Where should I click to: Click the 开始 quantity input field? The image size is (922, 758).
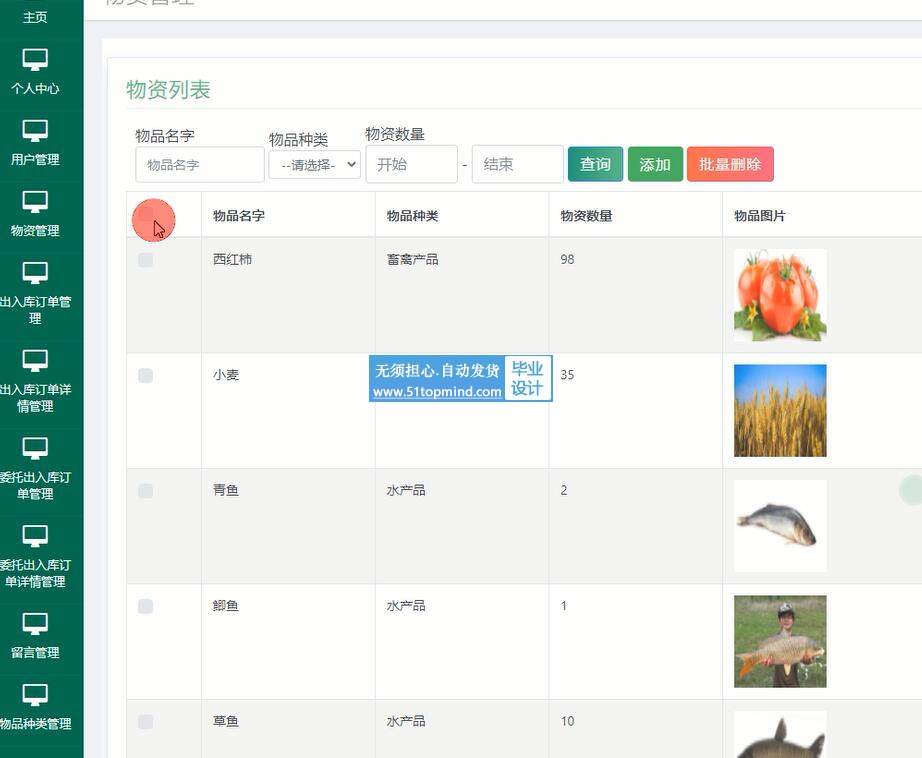tap(412, 164)
